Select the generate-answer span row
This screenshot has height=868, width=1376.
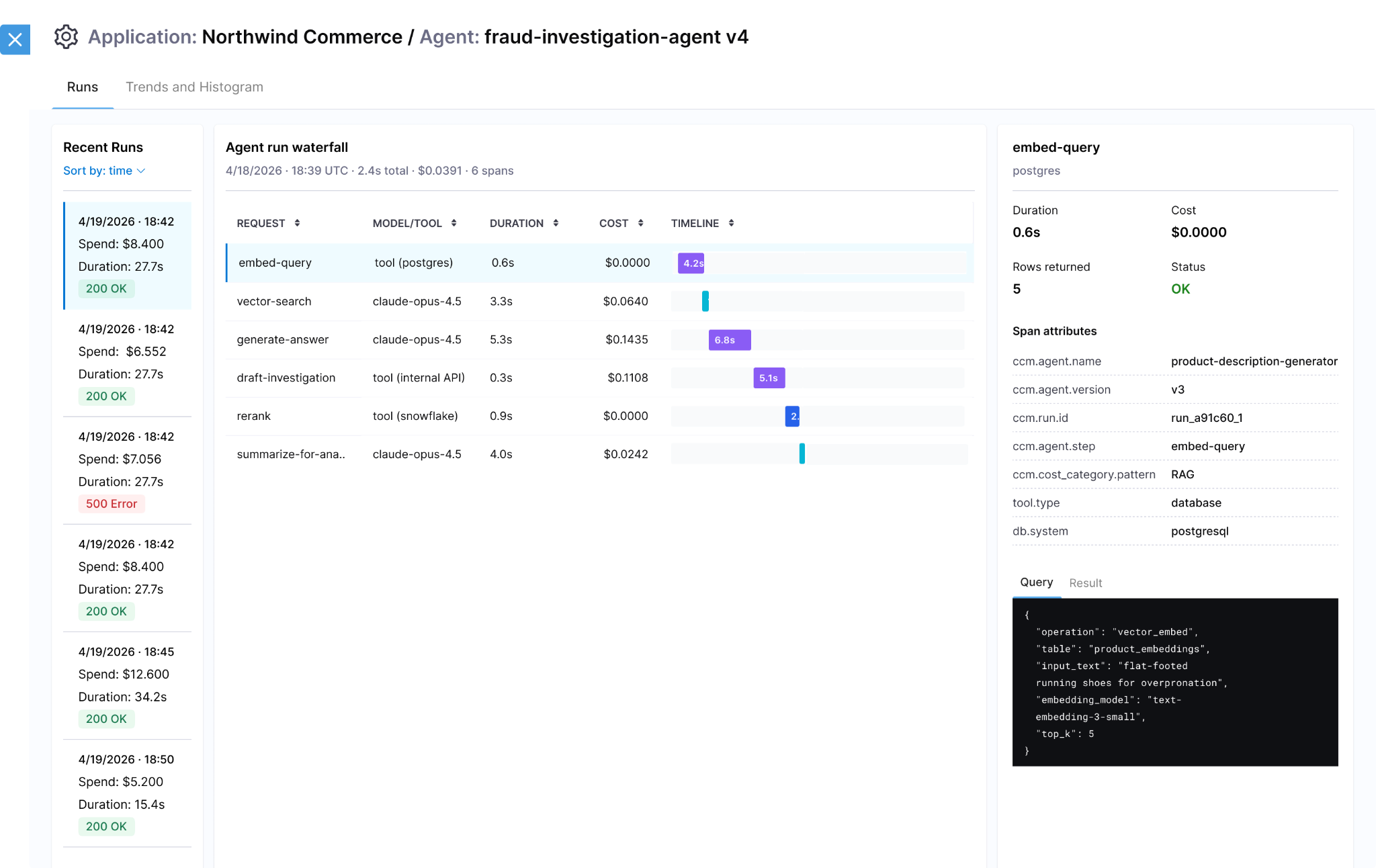click(599, 340)
